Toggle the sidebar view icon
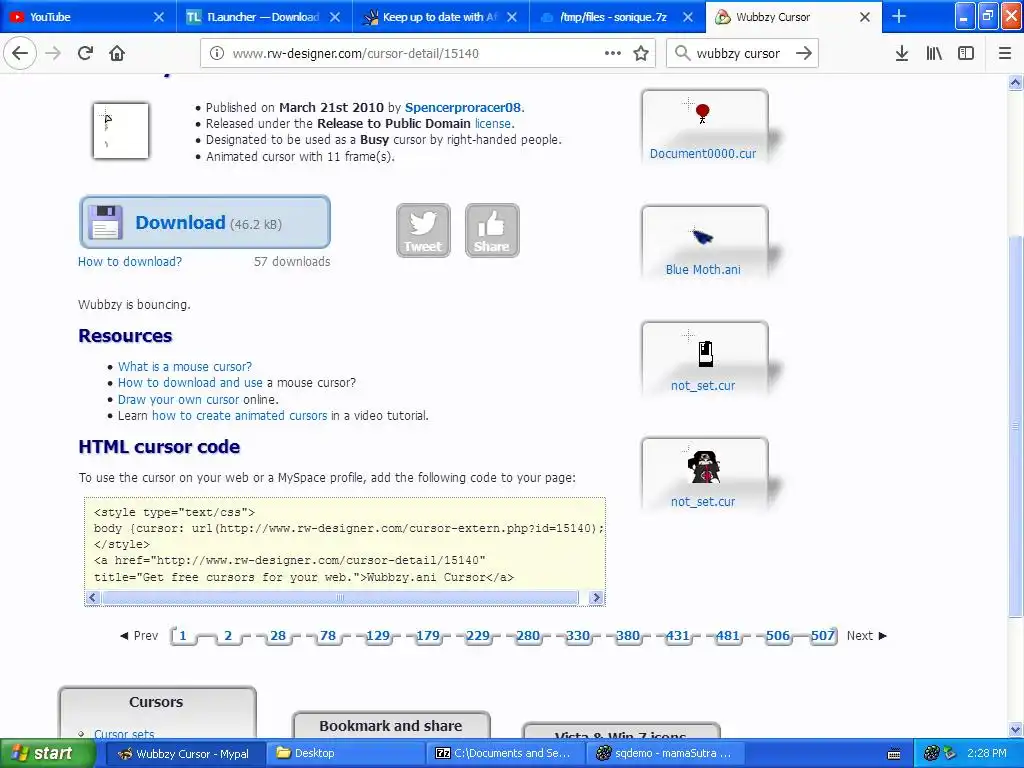The height and width of the screenshot is (768, 1024). [966, 53]
